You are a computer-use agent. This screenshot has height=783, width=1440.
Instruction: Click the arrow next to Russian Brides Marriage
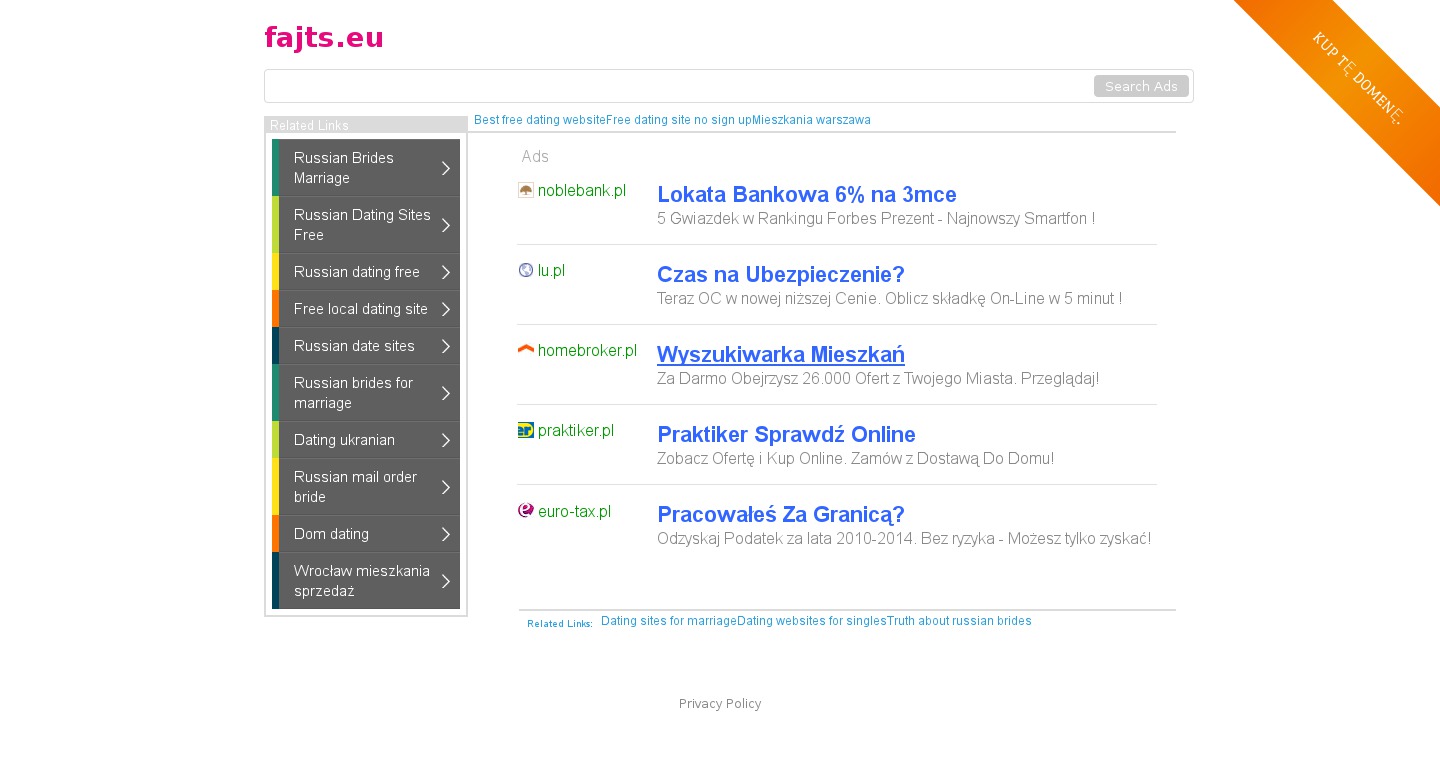446,168
